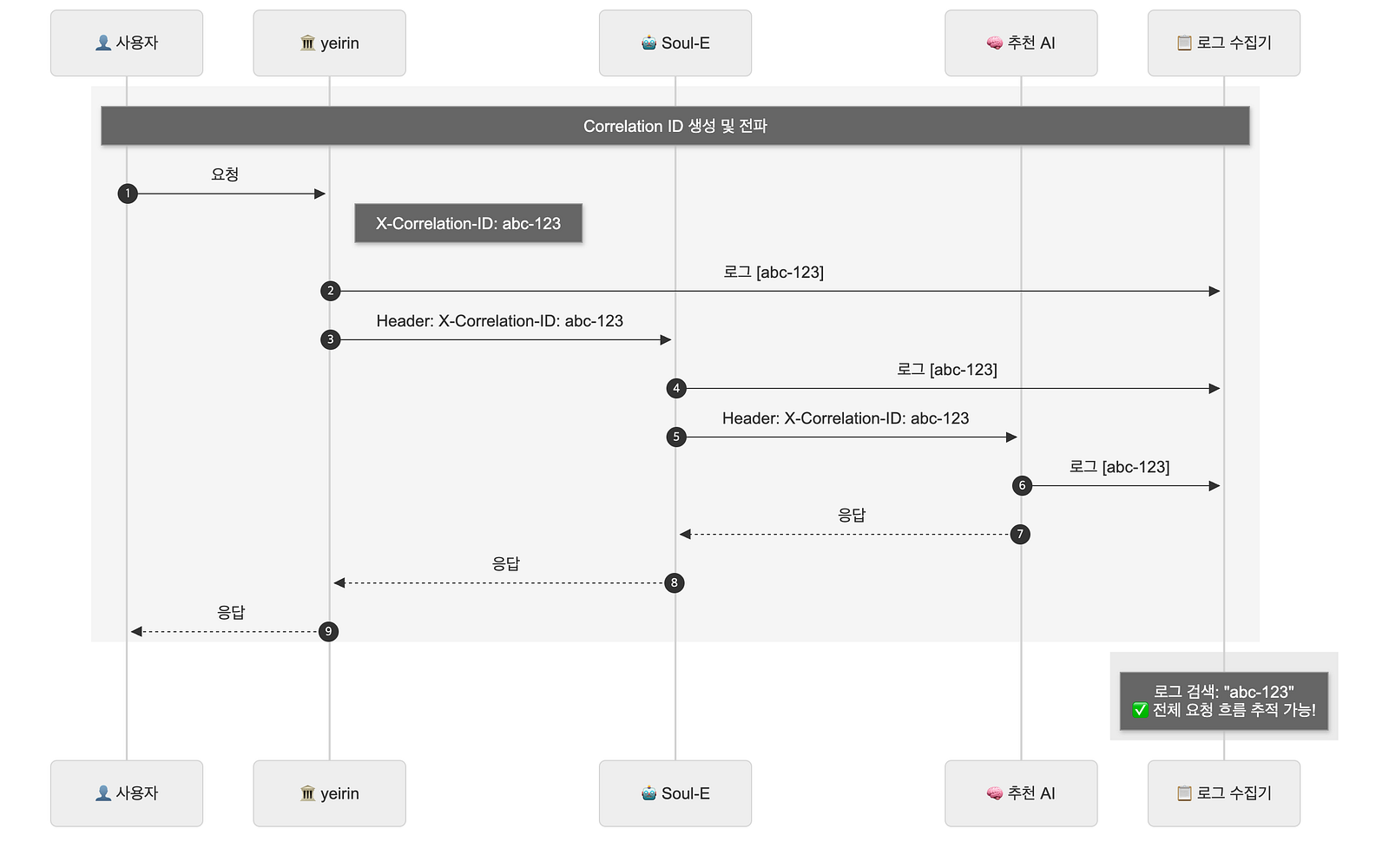The height and width of the screenshot is (868, 1389).
Task: Select the 로그 [abc-123] label from 추천 AI
Action: [1119, 467]
